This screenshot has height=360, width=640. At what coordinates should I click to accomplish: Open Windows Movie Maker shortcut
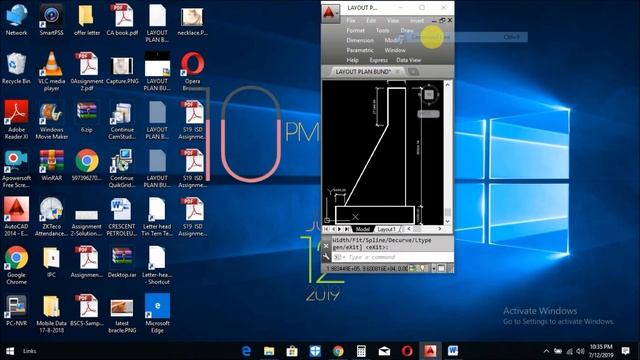51,120
